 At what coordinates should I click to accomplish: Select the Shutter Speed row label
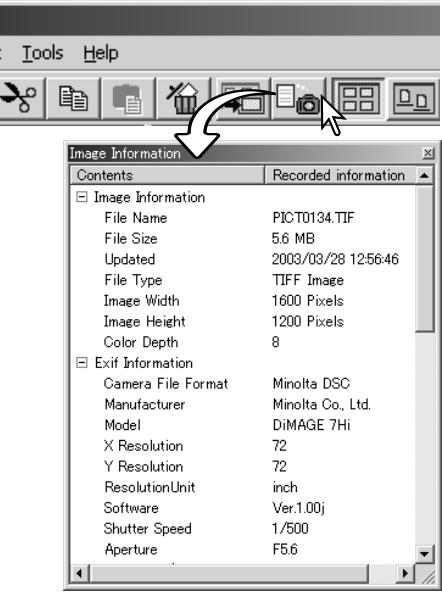click(x=147, y=529)
